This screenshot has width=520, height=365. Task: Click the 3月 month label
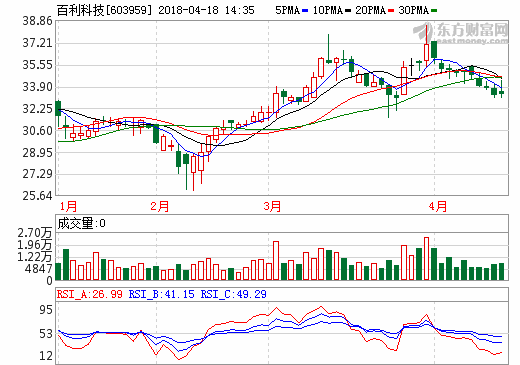click(x=272, y=206)
